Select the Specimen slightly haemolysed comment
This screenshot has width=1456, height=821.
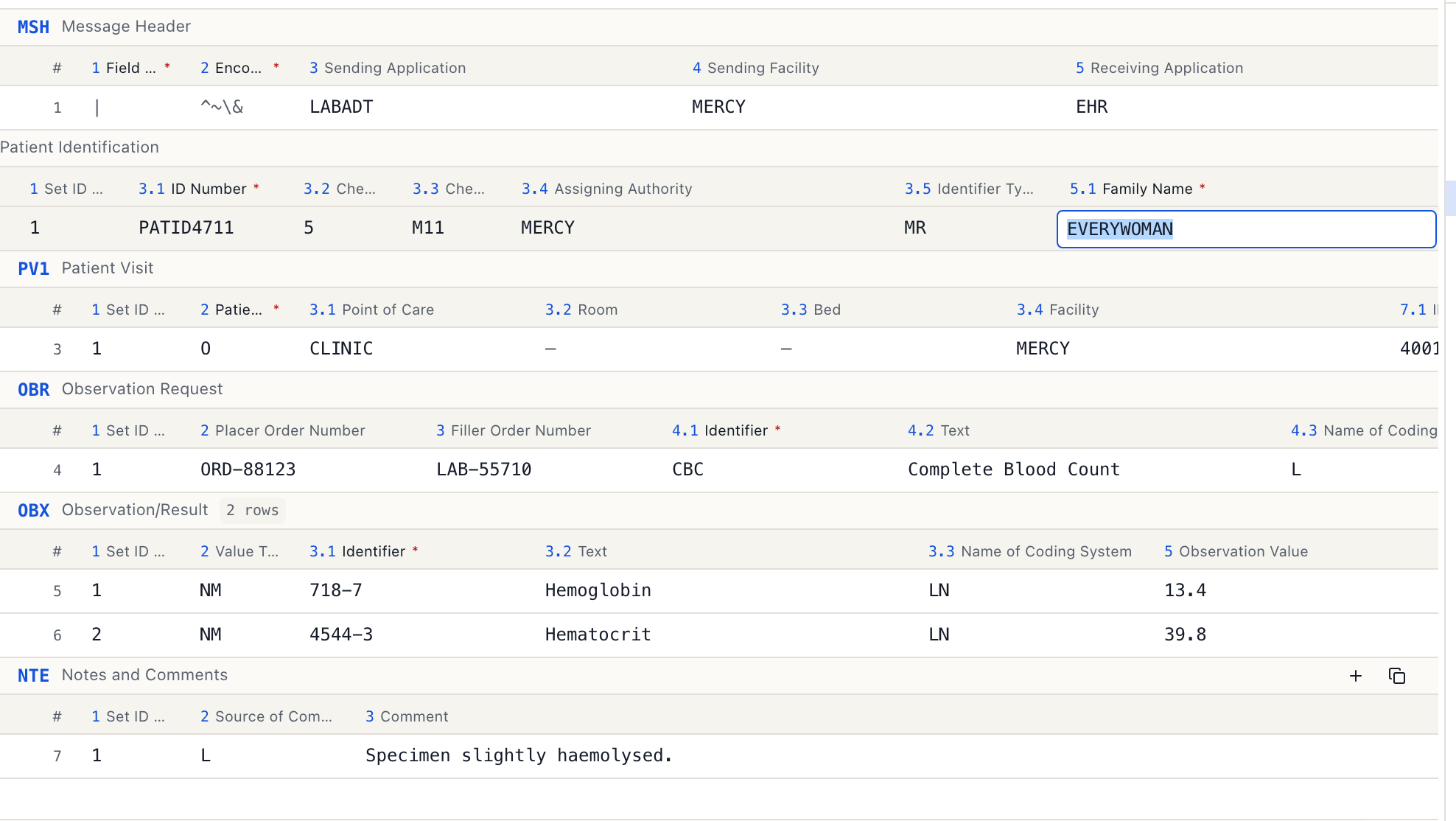point(519,755)
